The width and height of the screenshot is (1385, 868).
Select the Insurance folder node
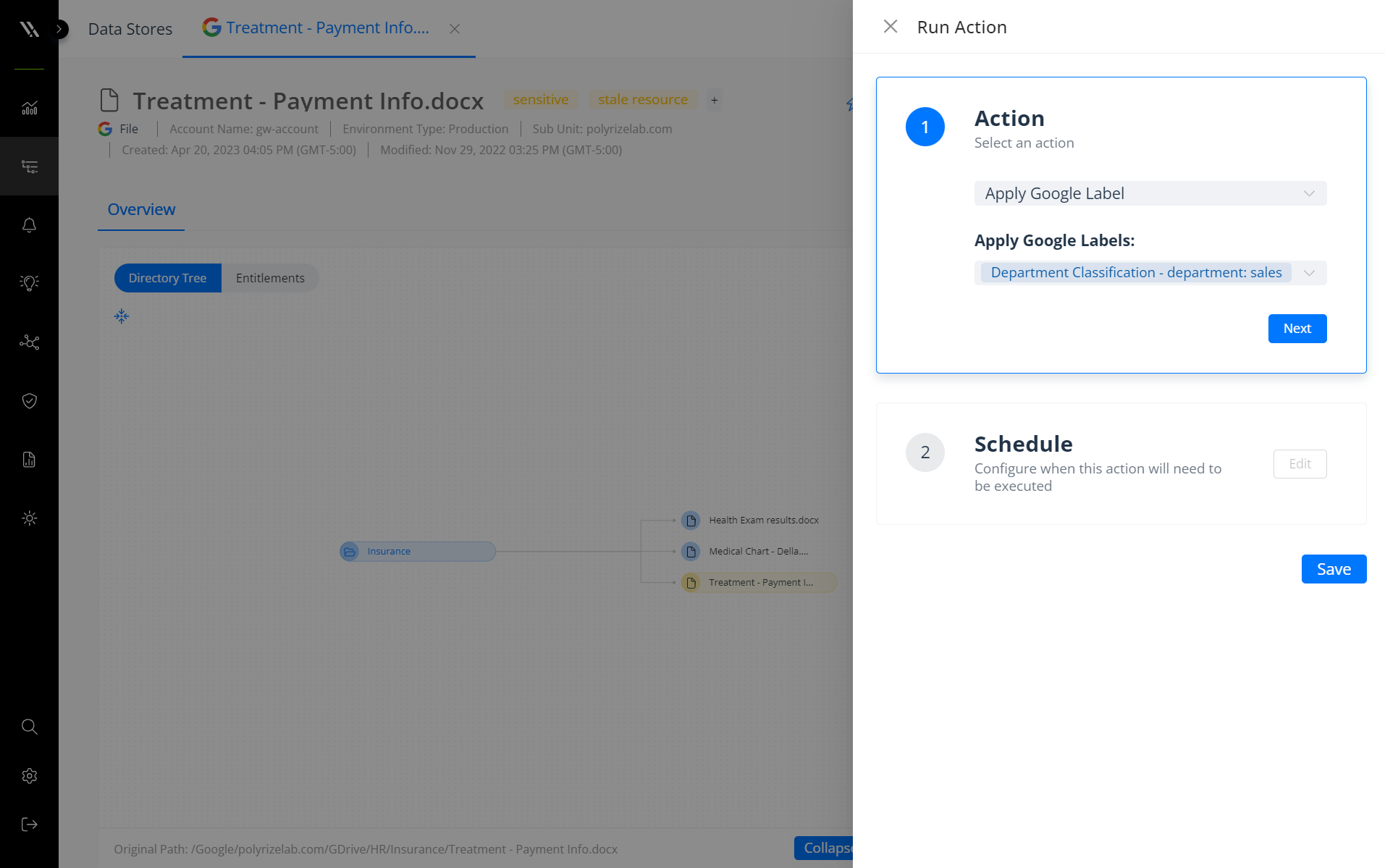[418, 552]
